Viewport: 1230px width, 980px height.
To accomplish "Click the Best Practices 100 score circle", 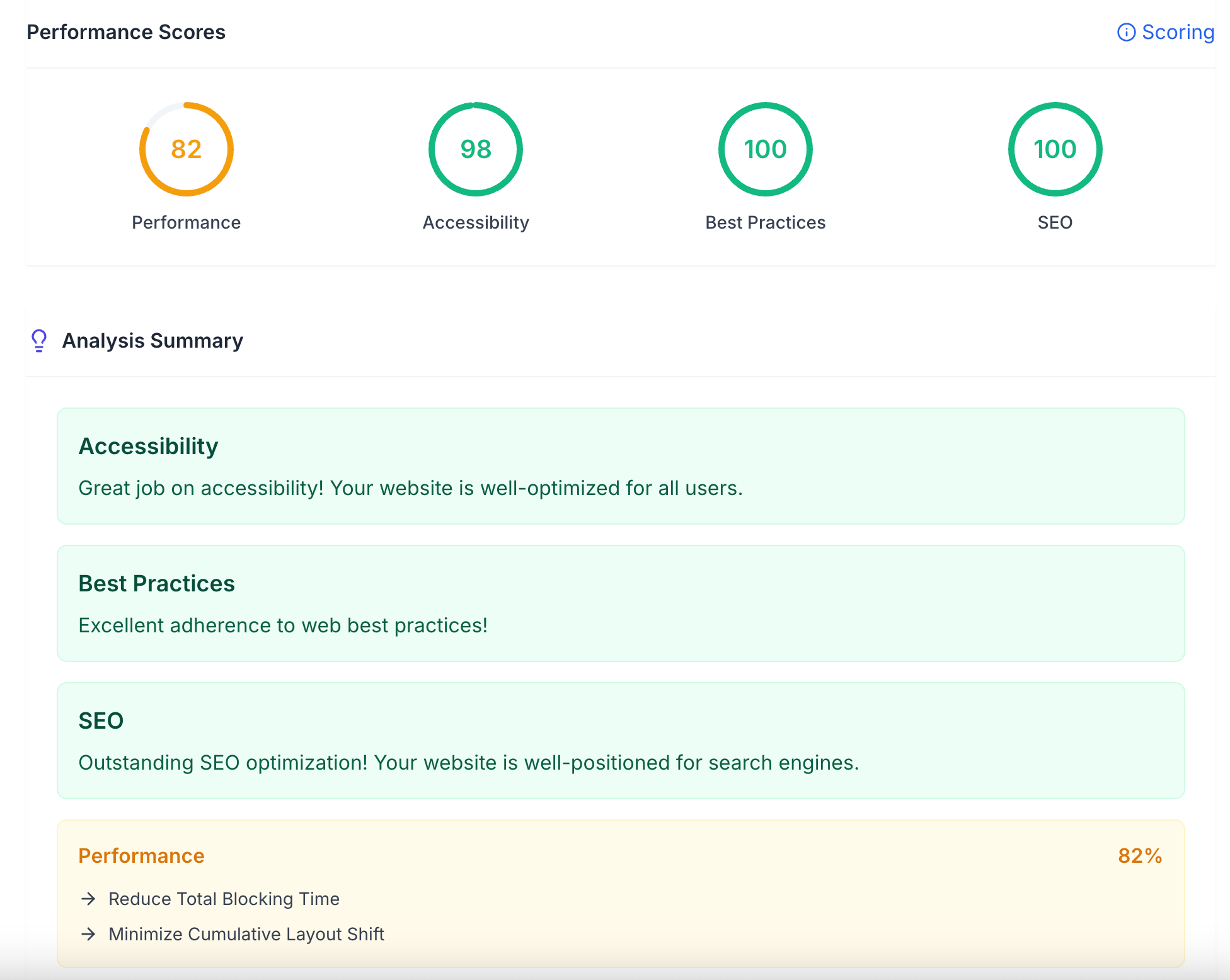I will tap(765, 149).
